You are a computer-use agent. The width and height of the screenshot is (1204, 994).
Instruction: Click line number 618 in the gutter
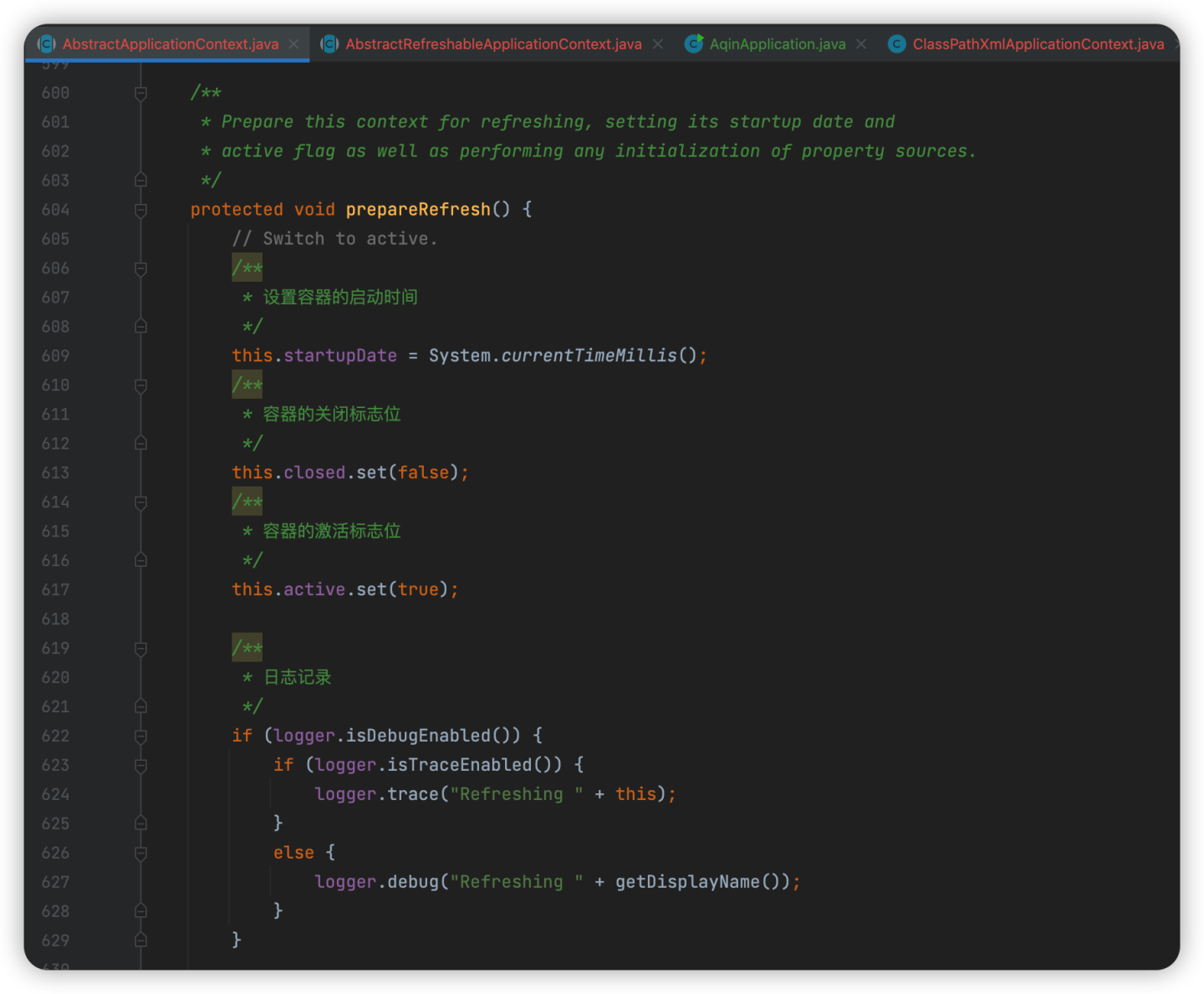coord(55,619)
